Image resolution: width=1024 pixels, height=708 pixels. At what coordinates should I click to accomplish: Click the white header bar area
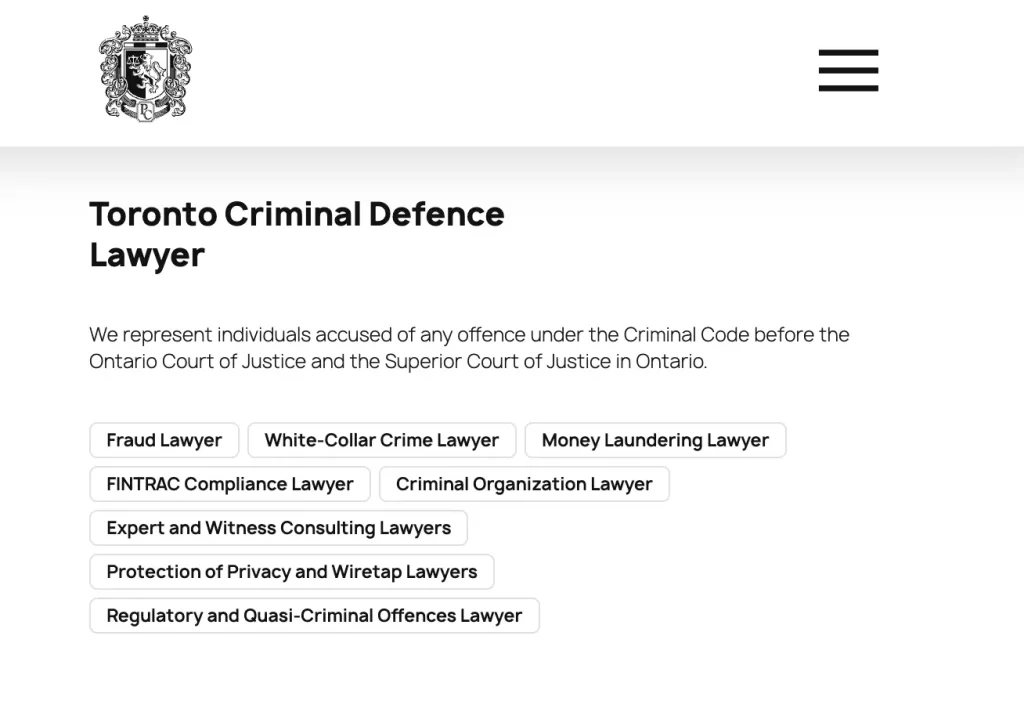coord(500,70)
